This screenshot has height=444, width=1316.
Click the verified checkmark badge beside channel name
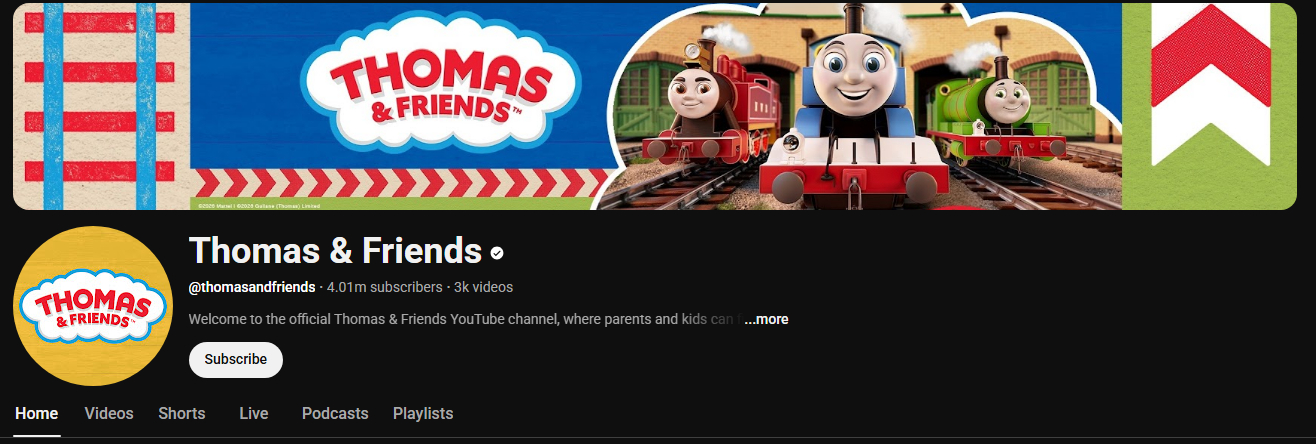[x=497, y=252]
